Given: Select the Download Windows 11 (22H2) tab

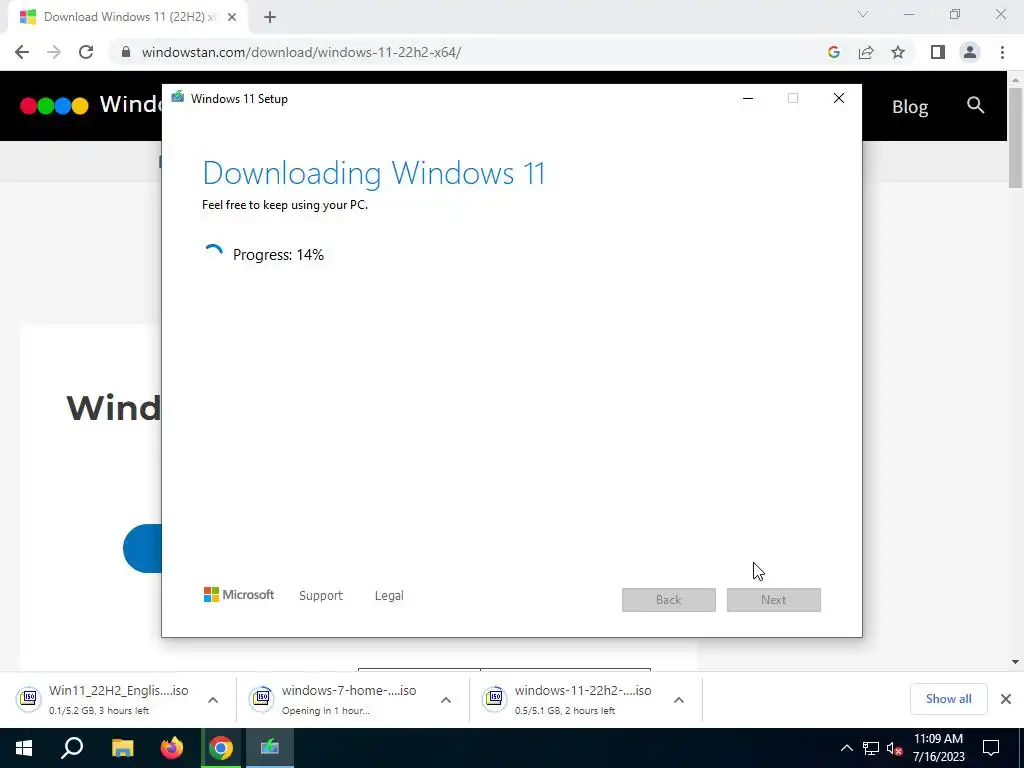Looking at the screenshot, I should (x=128, y=17).
